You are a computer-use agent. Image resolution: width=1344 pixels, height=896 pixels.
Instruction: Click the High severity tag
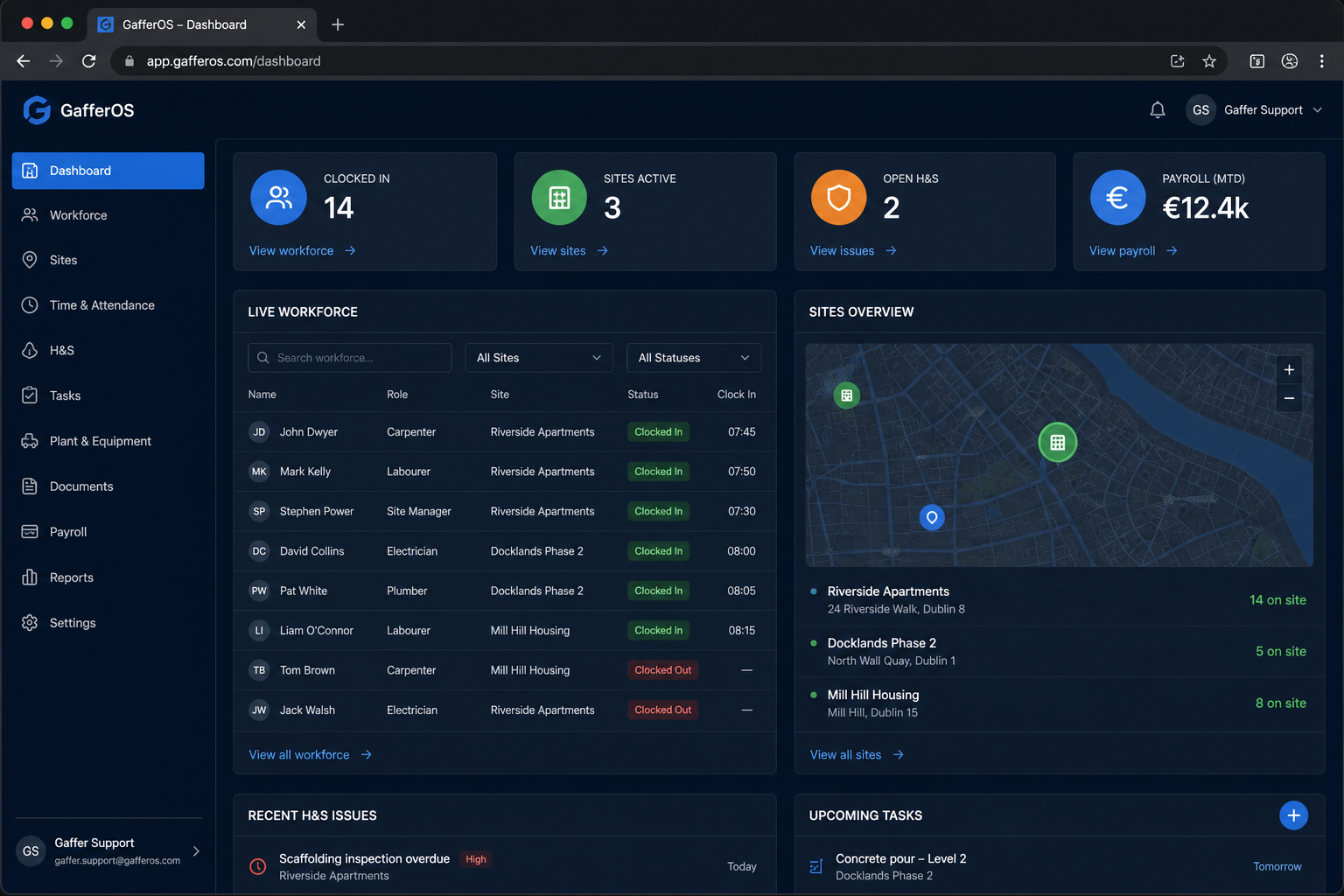click(x=476, y=859)
